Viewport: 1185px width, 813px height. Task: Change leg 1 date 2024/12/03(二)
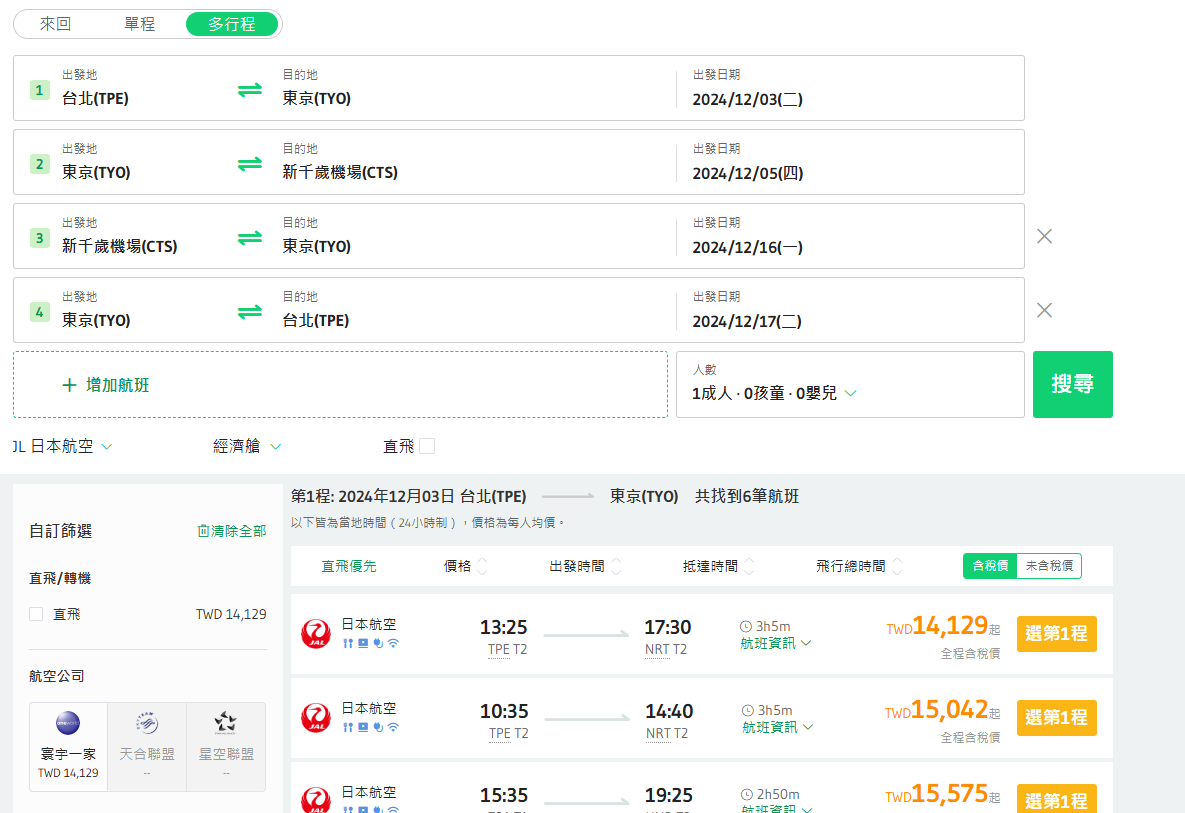point(747,100)
